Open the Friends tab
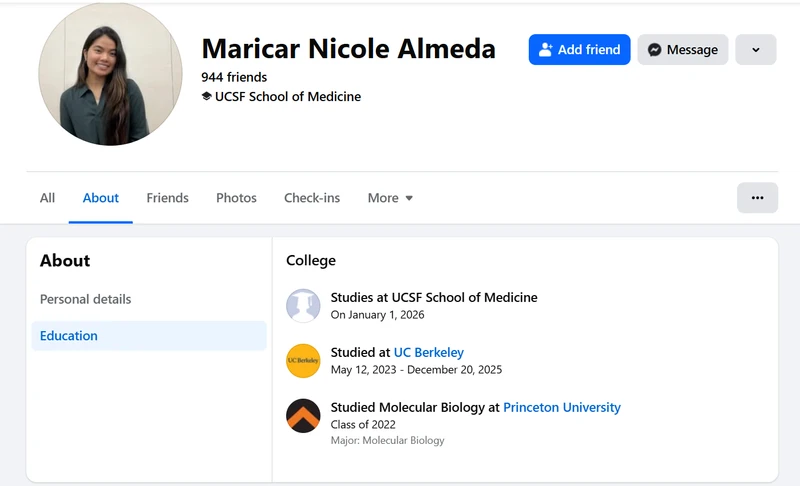The width and height of the screenshot is (800, 486). click(167, 198)
